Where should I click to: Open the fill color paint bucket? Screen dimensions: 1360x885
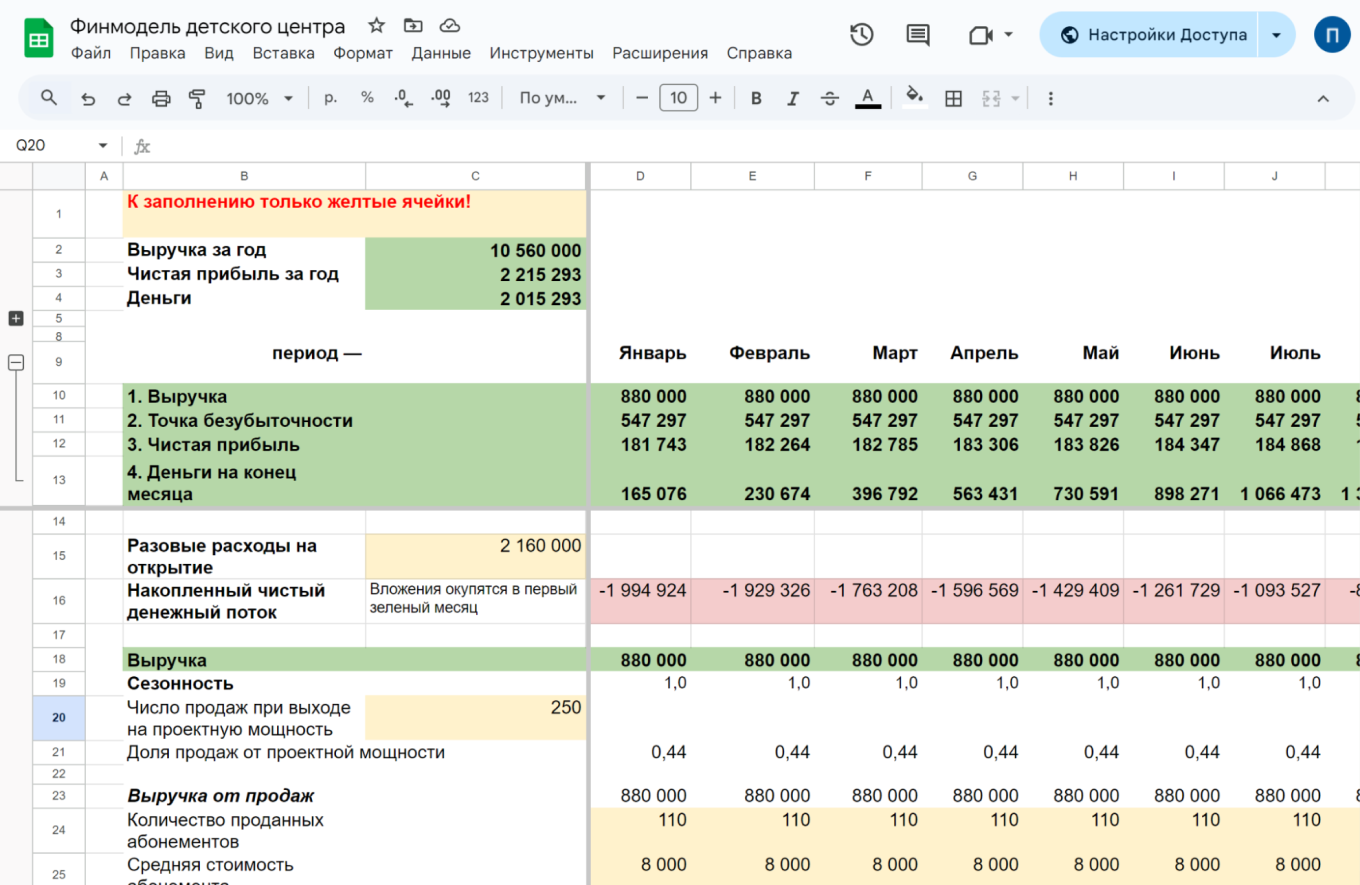point(913,98)
